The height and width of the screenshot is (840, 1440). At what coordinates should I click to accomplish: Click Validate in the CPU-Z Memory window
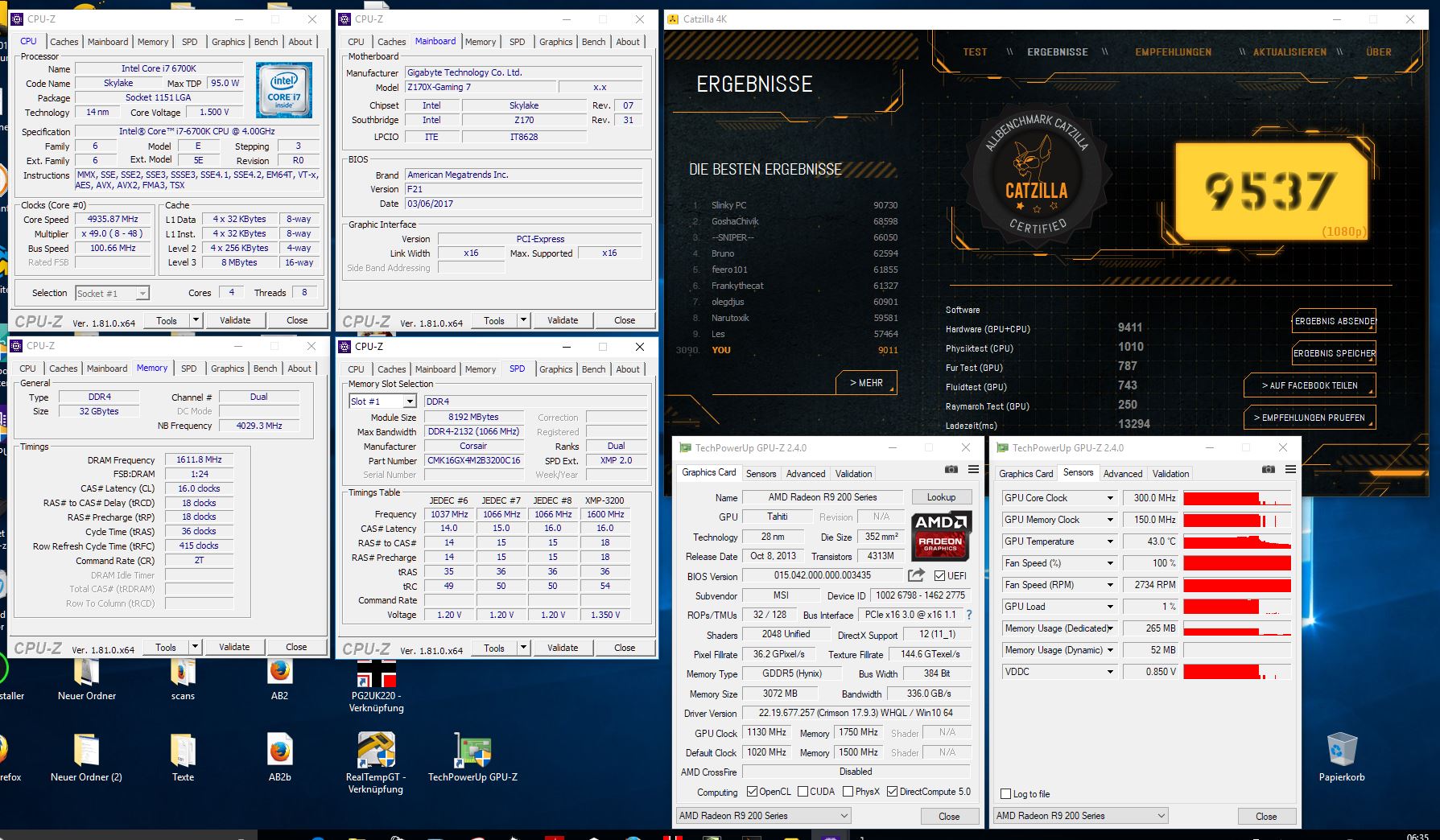click(234, 647)
